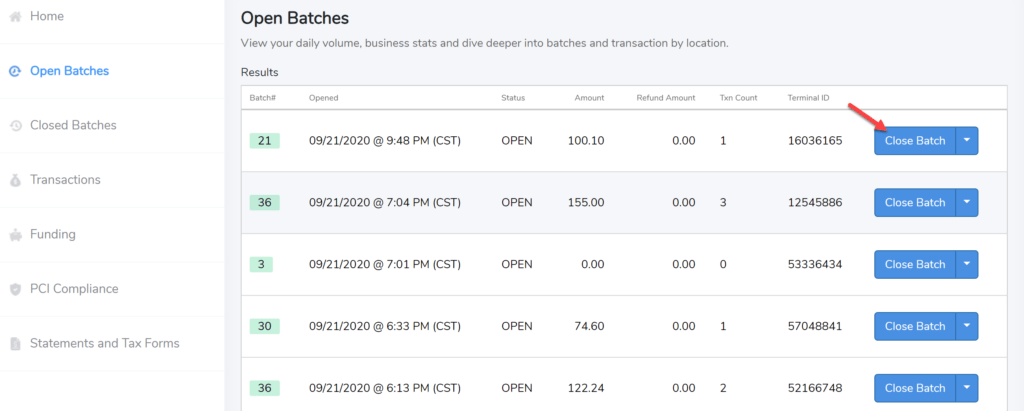The height and width of the screenshot is (411, 1024).
Task: Click the Funding piggy bank icon
Action: pos(16,235)
